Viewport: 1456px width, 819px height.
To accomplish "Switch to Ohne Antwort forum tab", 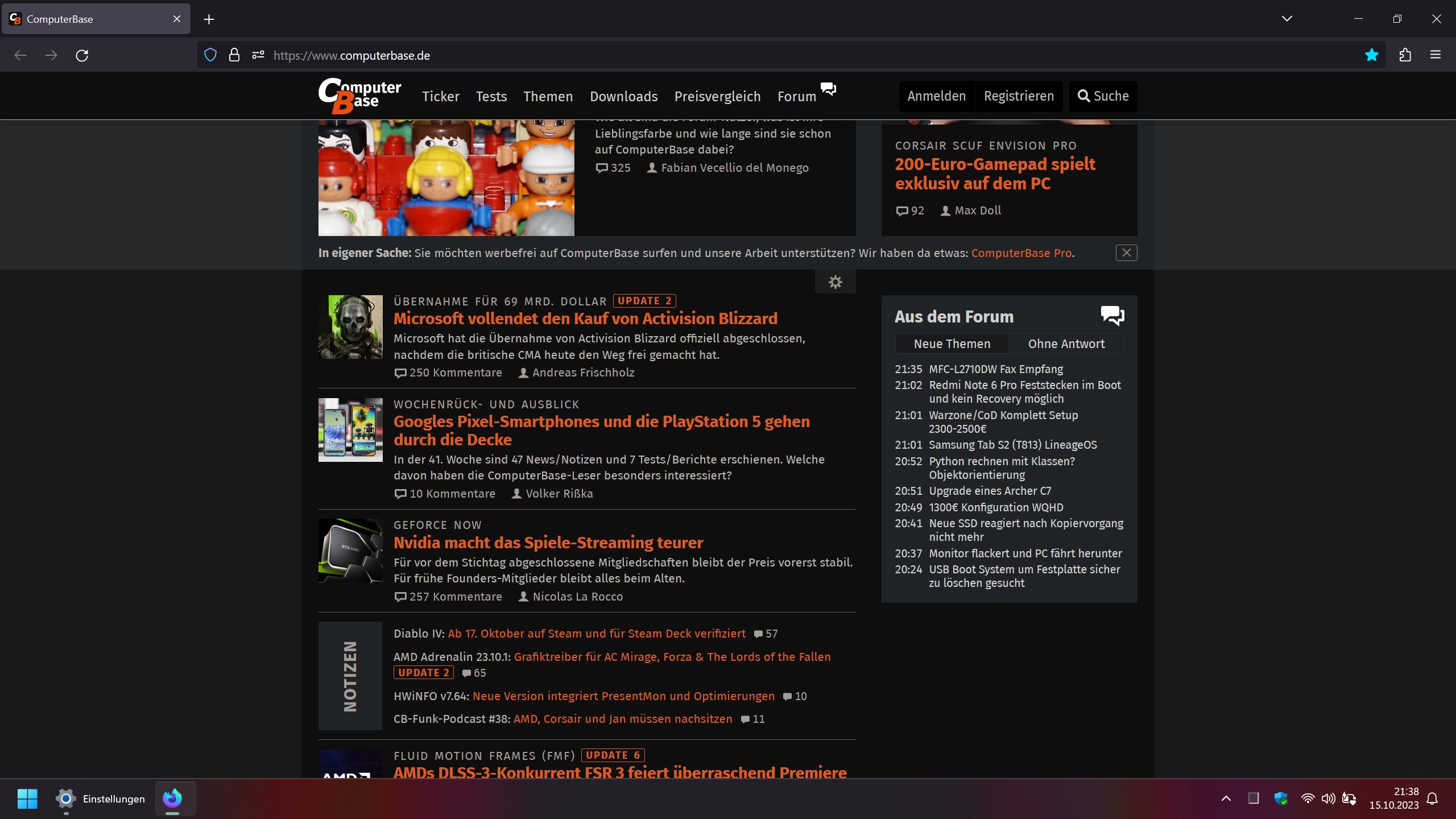I will coord(1066,344).
